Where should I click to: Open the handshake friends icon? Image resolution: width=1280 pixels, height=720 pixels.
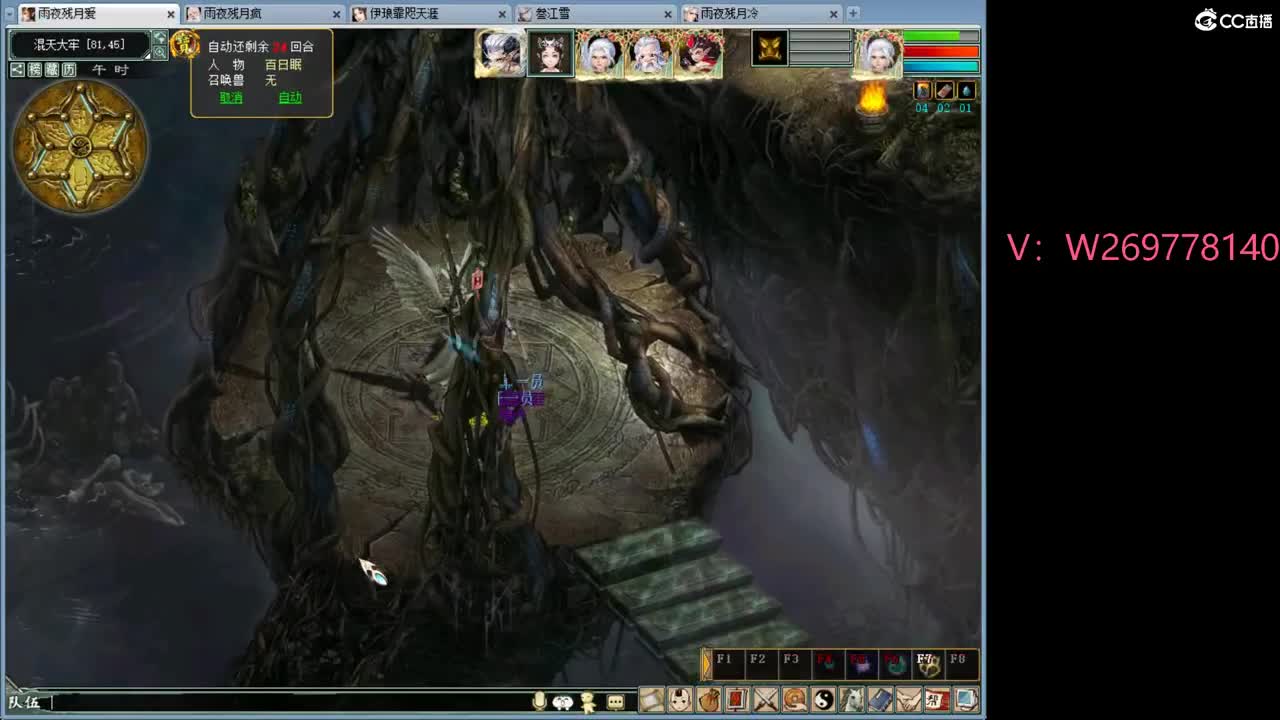click(x=909, y=699)
